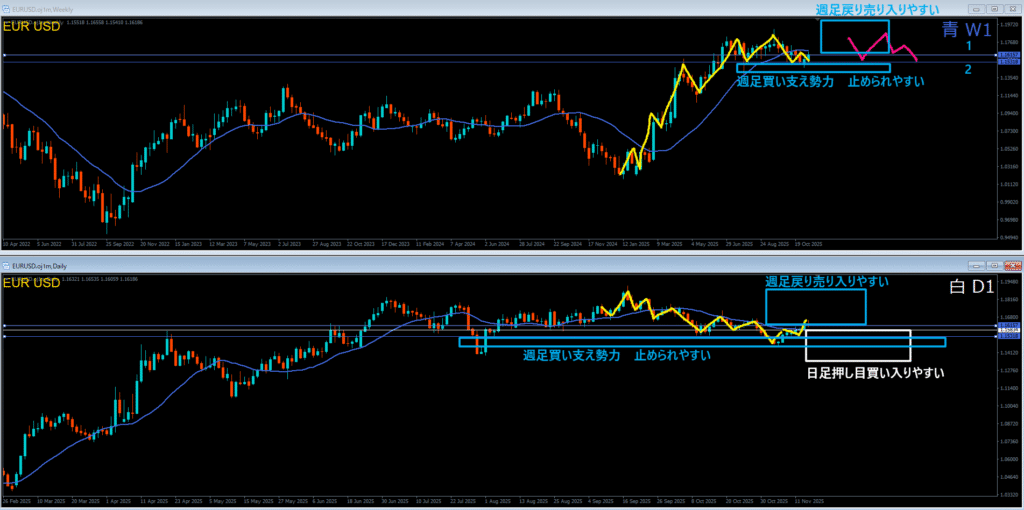Maximize the Daily chart window

(x=994, y=265)
